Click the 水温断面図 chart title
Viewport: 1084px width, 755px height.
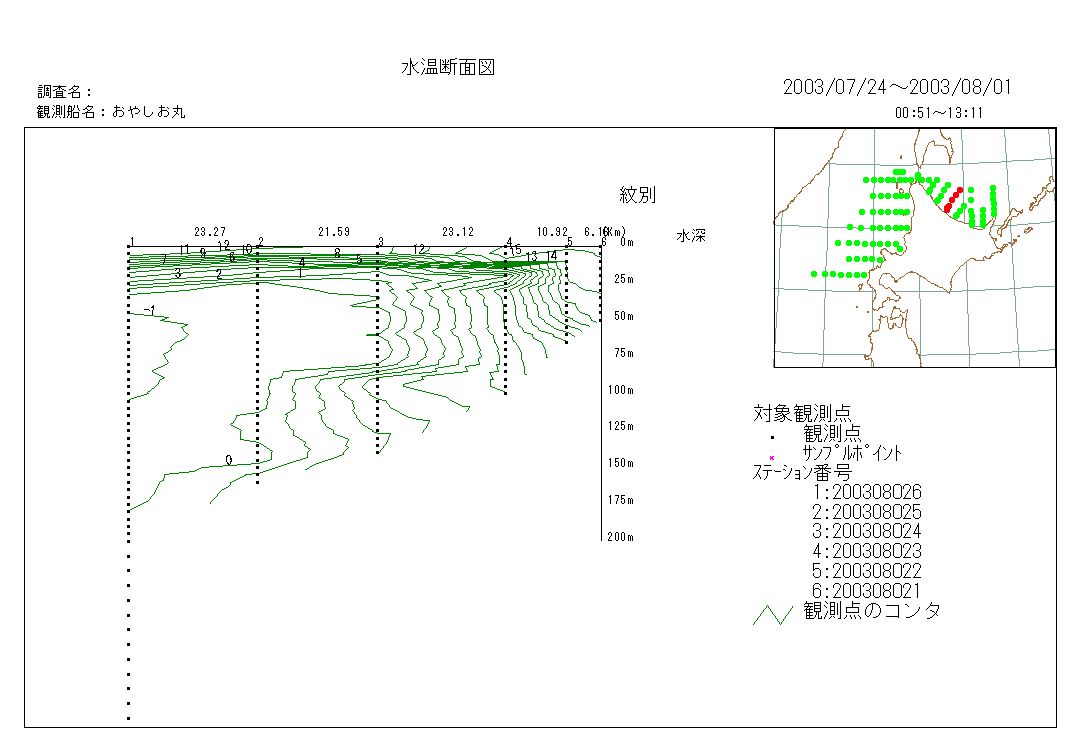click(x=448, y=68)
